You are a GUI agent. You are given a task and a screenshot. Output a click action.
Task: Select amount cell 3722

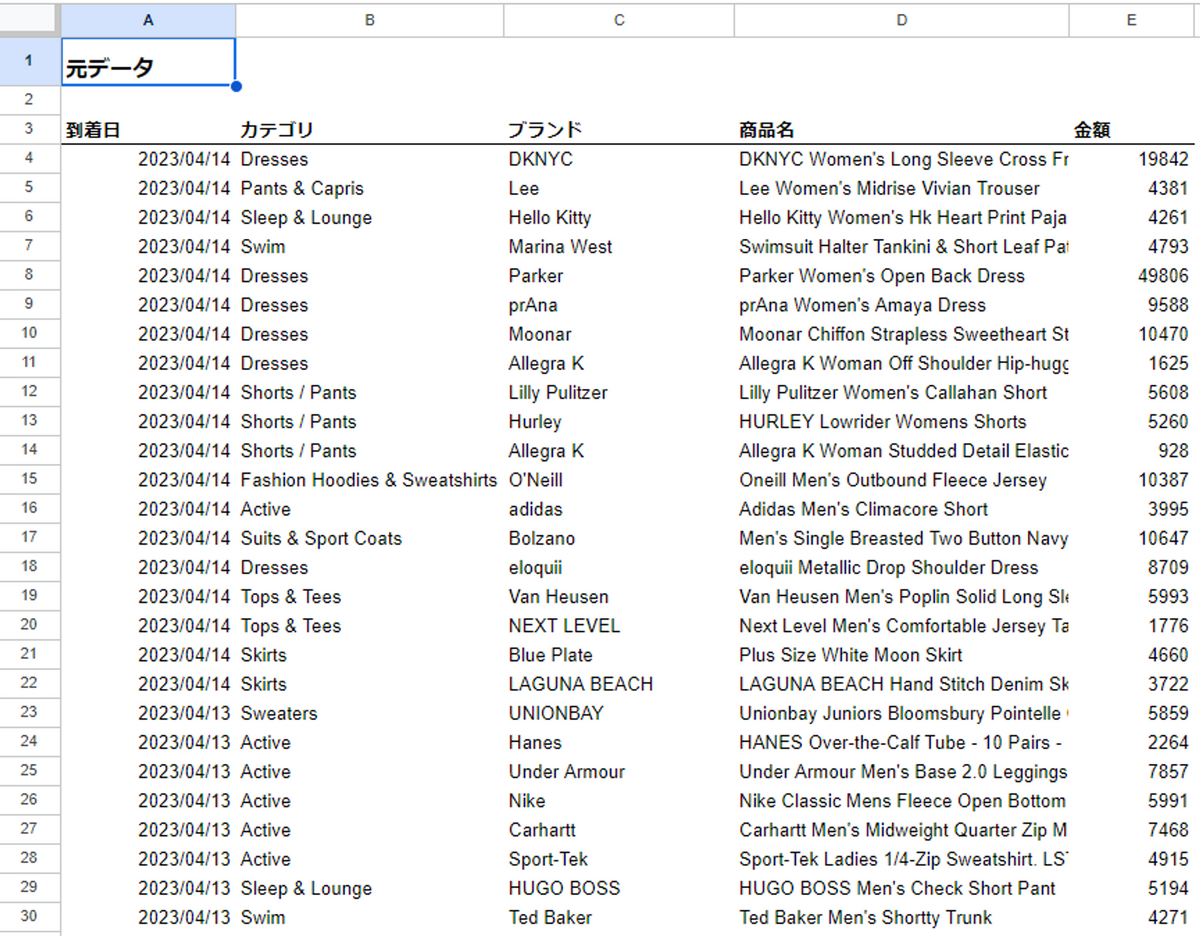[1131, 684]
